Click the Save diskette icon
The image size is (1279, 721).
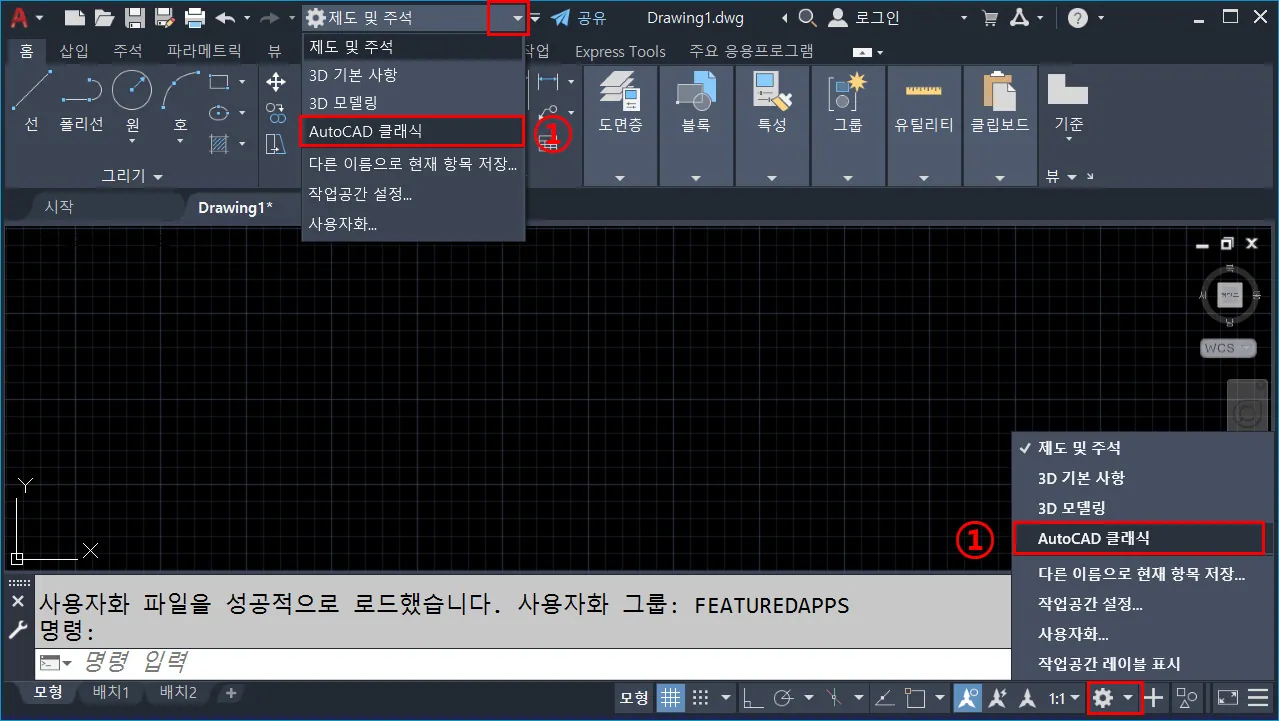click(x=135, y=17)
